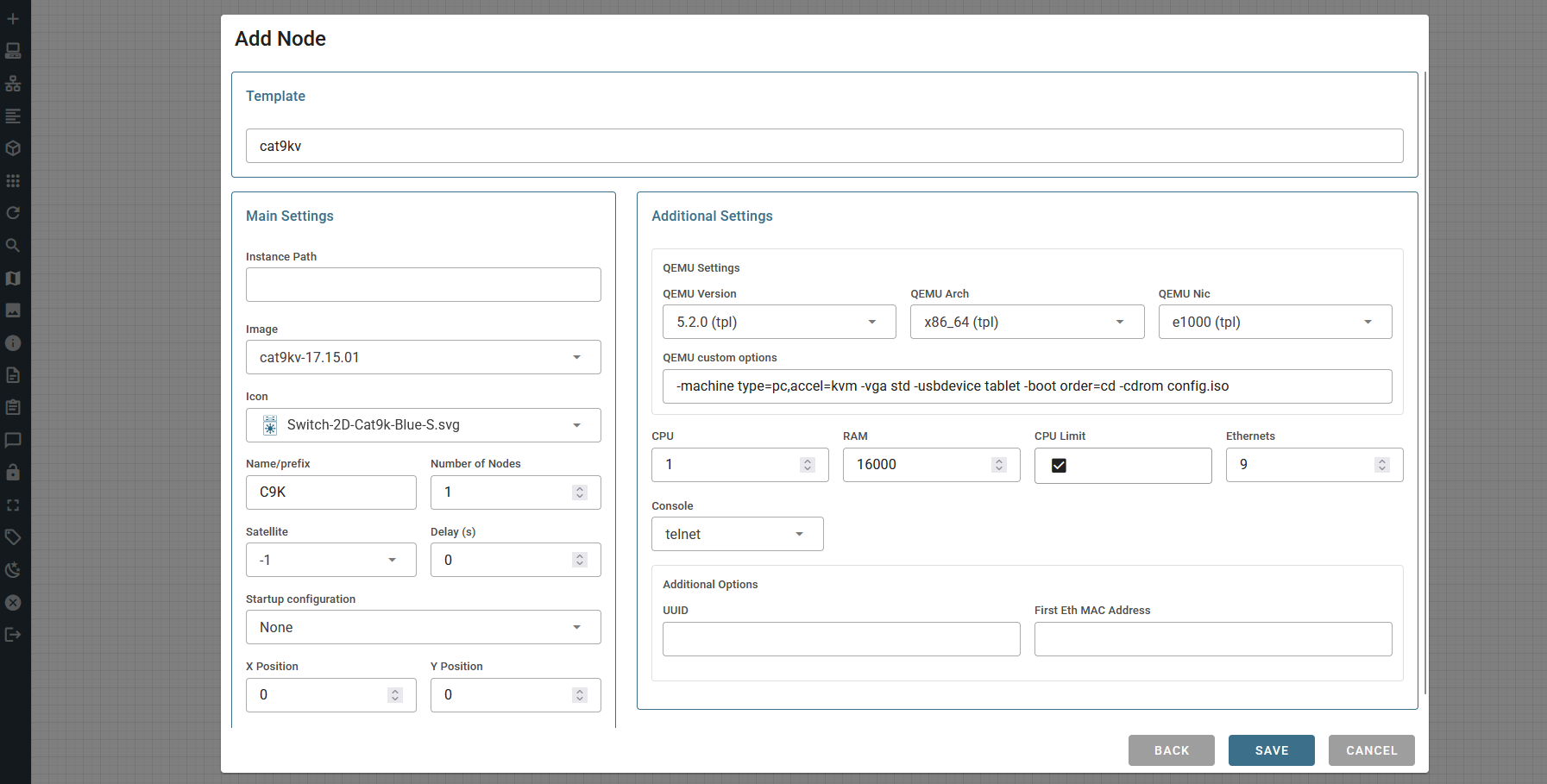This screenshot has width=1547, height=784.
Task: Click the map icon in sidebar
Action: [13, 278]
